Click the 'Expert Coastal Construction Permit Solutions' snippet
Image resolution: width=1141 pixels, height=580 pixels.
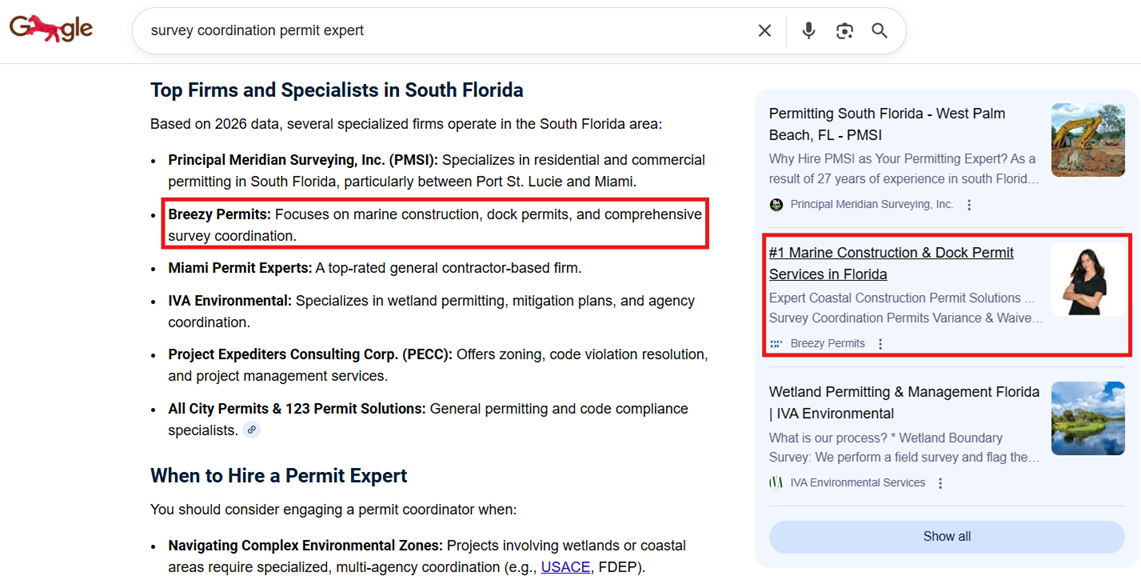[907, 308]
